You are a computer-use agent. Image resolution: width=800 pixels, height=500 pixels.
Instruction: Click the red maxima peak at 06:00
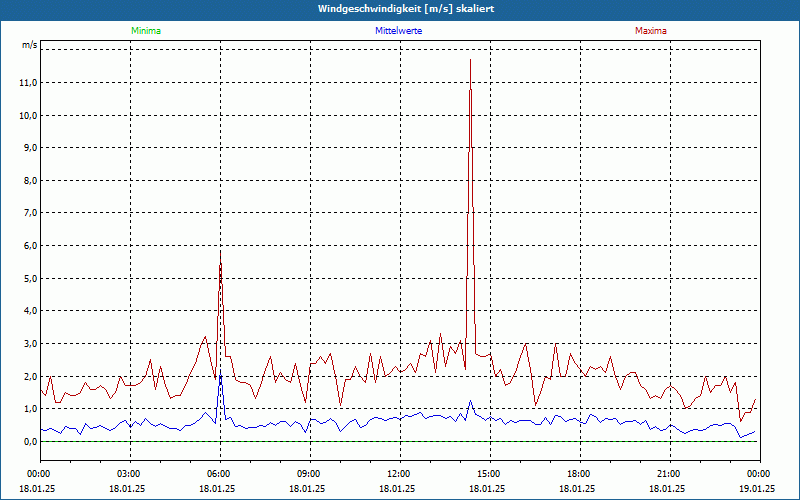pyautogui.click(x=220, y=252)
